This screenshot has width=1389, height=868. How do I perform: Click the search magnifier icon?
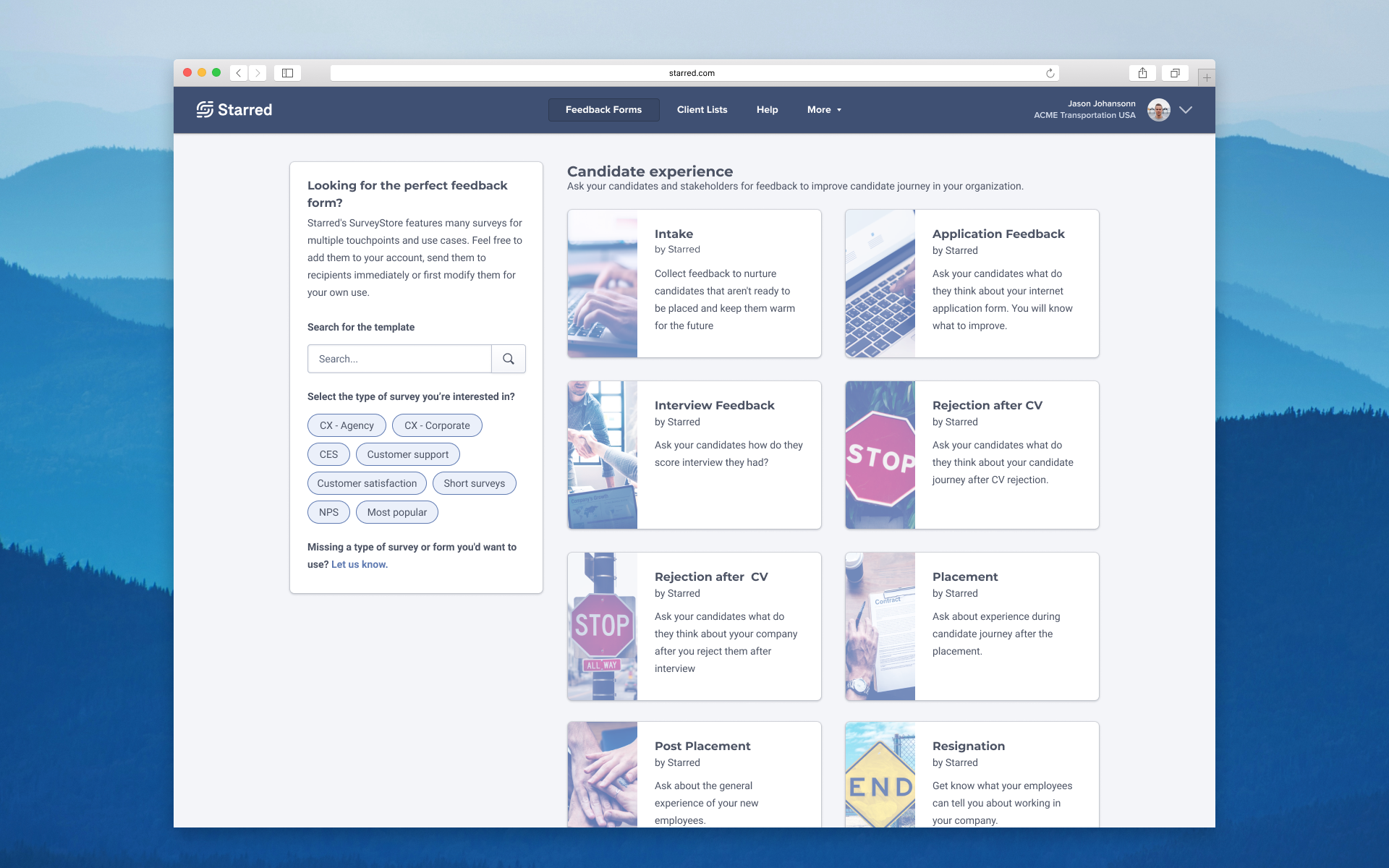(x=509, y=359)
